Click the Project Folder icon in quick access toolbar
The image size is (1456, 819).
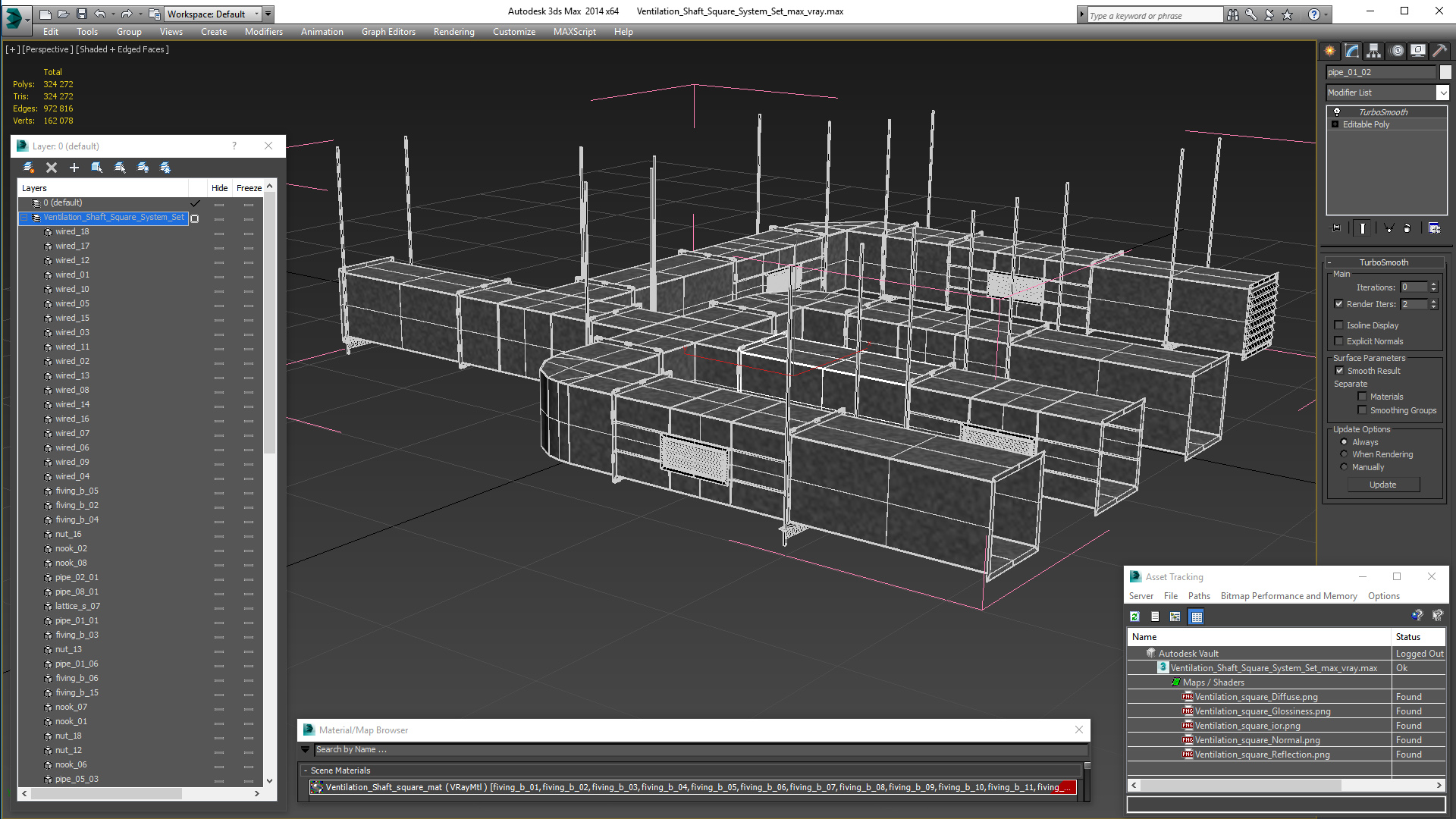[154, 14]
